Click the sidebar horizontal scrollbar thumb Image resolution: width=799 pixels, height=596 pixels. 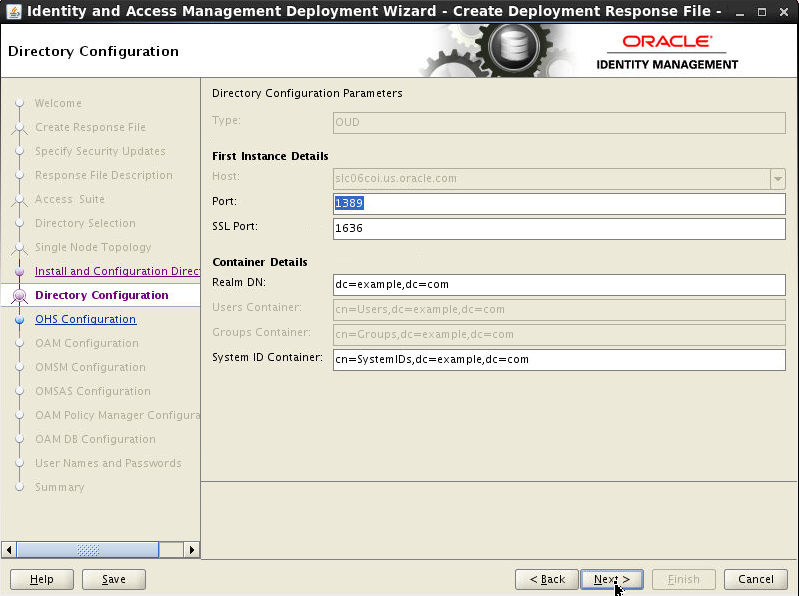click(x=88, y=550)
